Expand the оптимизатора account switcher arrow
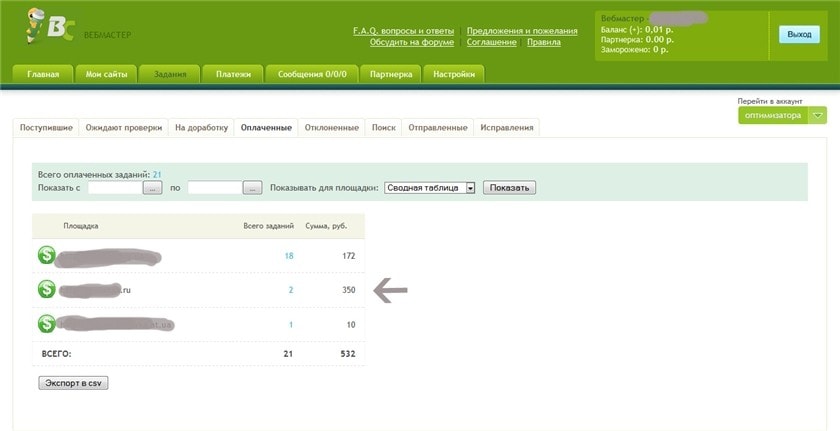Screen dimensions: 840x431 [x=818, y=116]
